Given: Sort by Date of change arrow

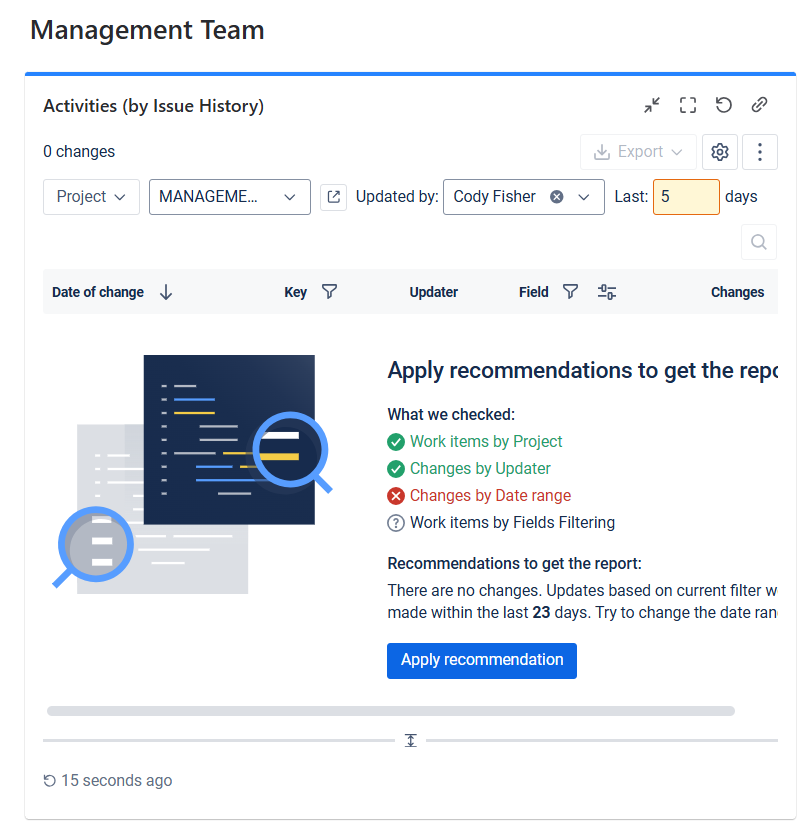Looking at the screenshot, I should pos(166,292).
